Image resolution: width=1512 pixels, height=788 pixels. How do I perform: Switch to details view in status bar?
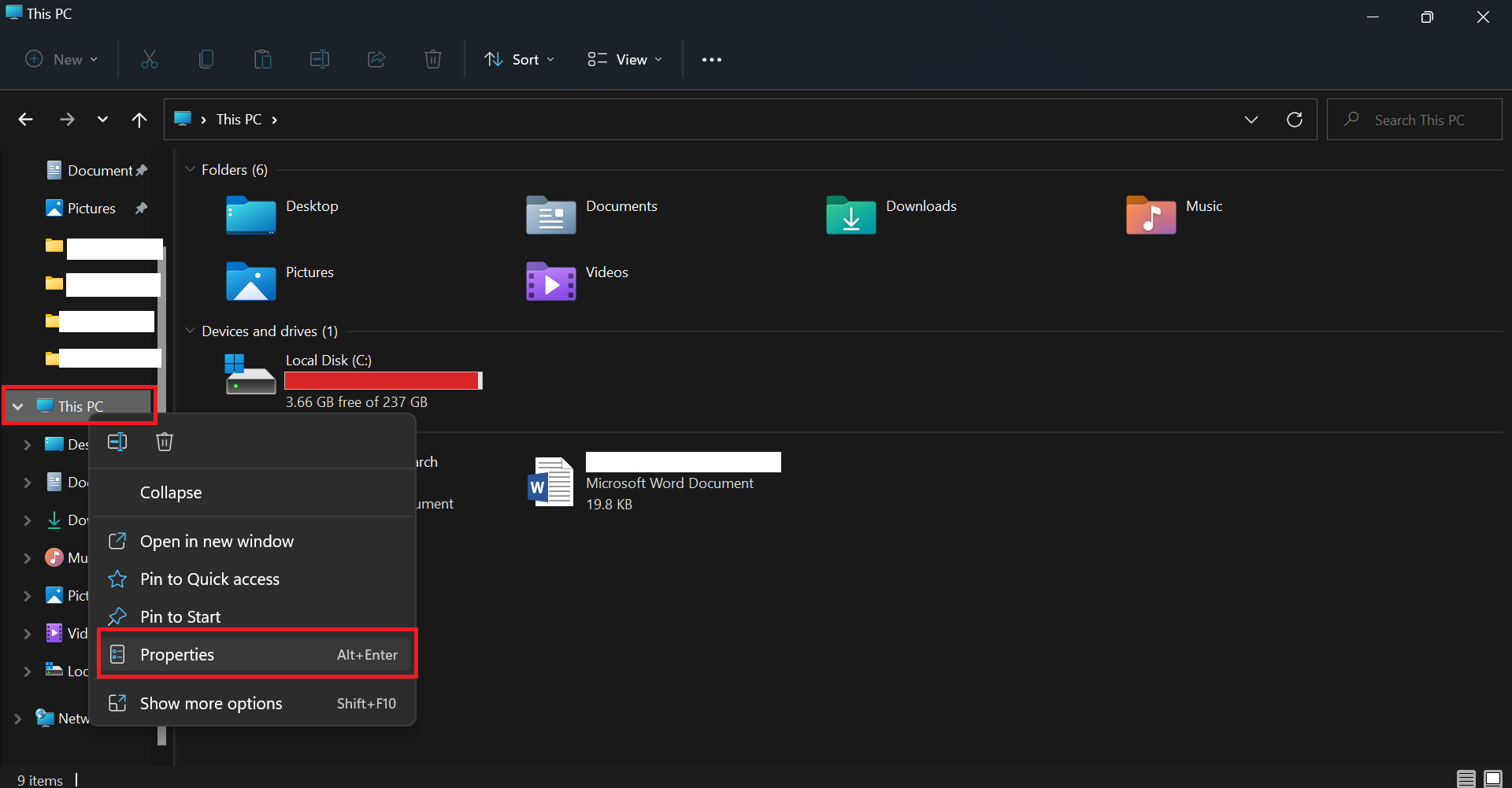(1466, 779)
